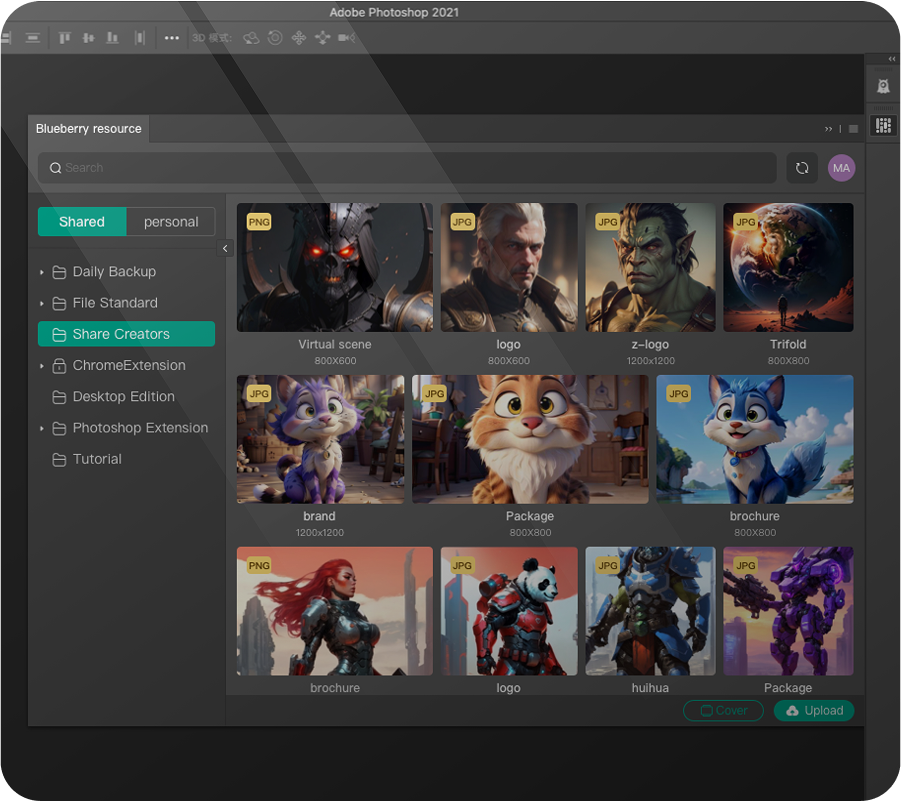The width and height of the screenshot is (901, 801).
Task: Click the Blueberry grid panel icon in right dock
Action: click(883, 126)
